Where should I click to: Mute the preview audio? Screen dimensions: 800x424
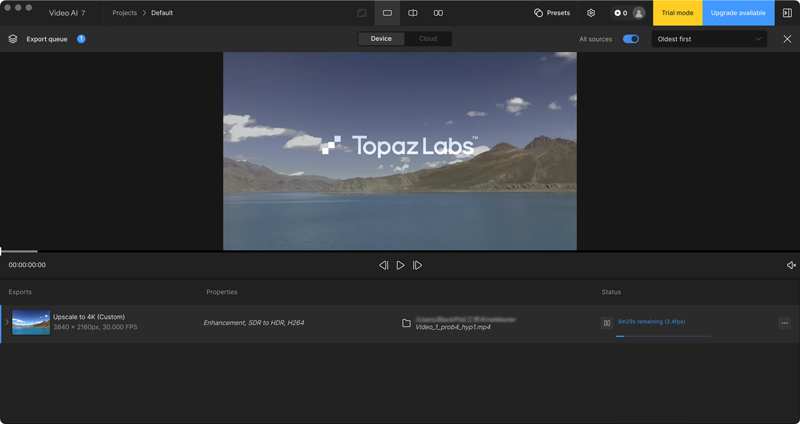pos(791,265)
